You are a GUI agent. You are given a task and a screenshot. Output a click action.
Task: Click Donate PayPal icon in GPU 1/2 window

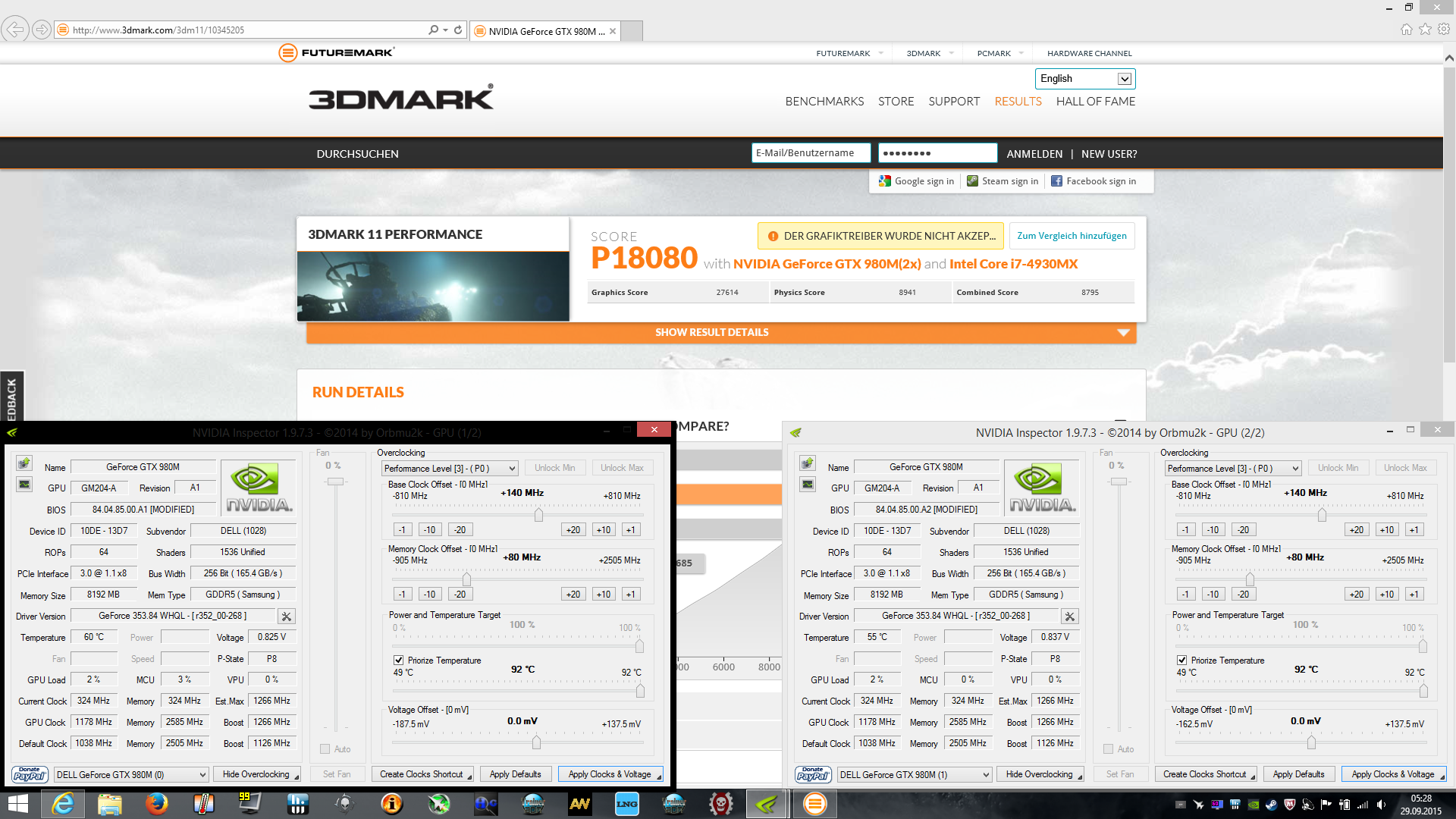(30, 774)
